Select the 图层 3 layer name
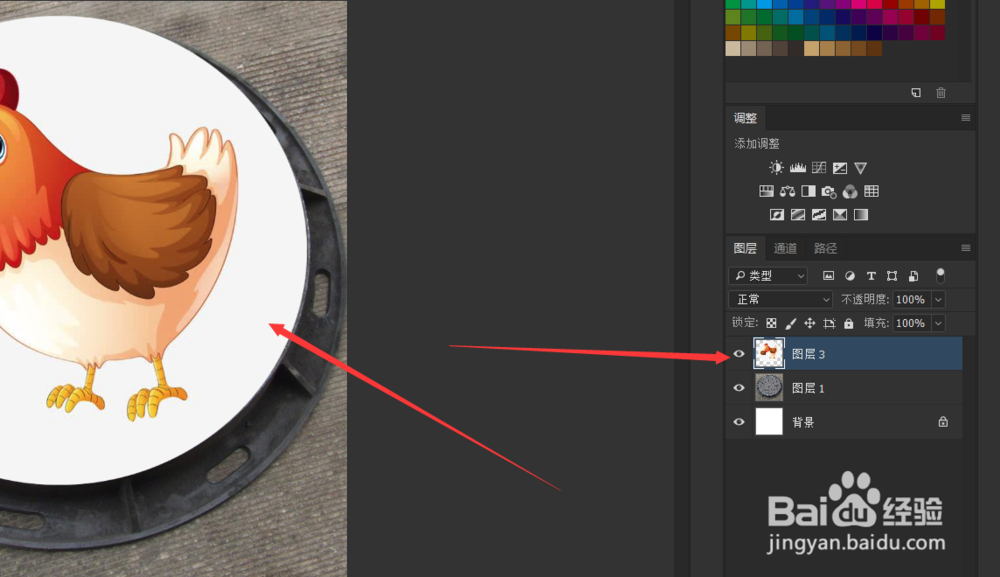Image resolution: width=1000 pixels, height=577 pixels. tap(808, 354)
